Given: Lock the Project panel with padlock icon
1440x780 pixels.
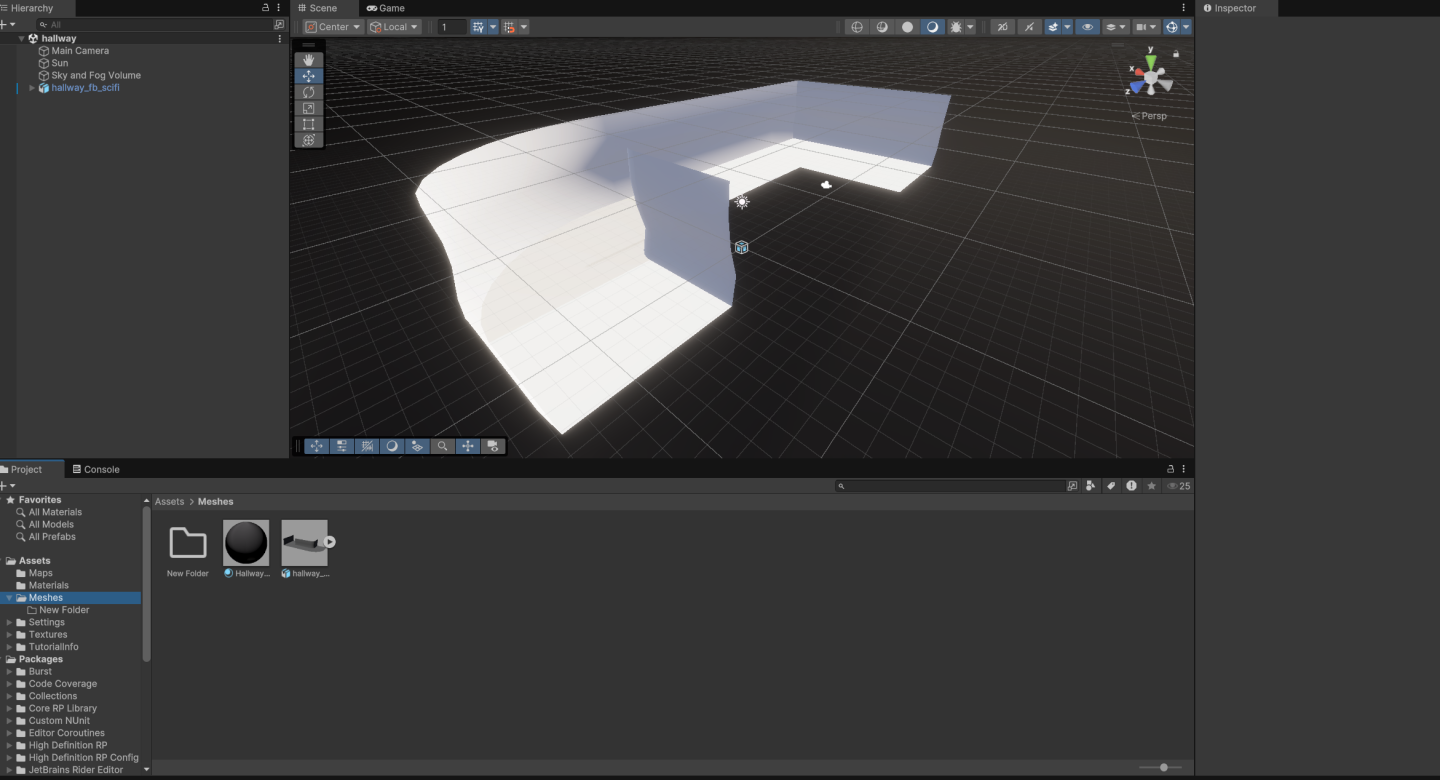Looking at the screenshot, I should 1170,469.
